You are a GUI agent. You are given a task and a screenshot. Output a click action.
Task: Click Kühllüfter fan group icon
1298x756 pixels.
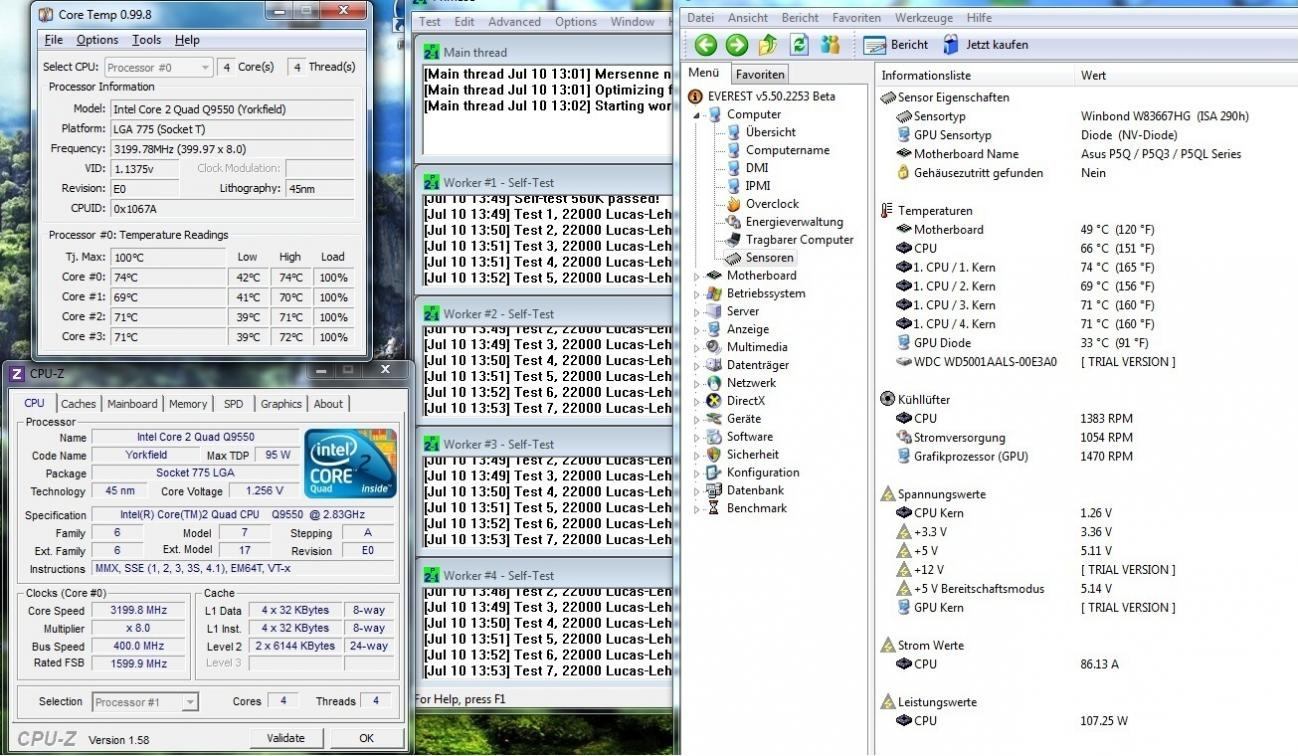click(x=887, y=399)
